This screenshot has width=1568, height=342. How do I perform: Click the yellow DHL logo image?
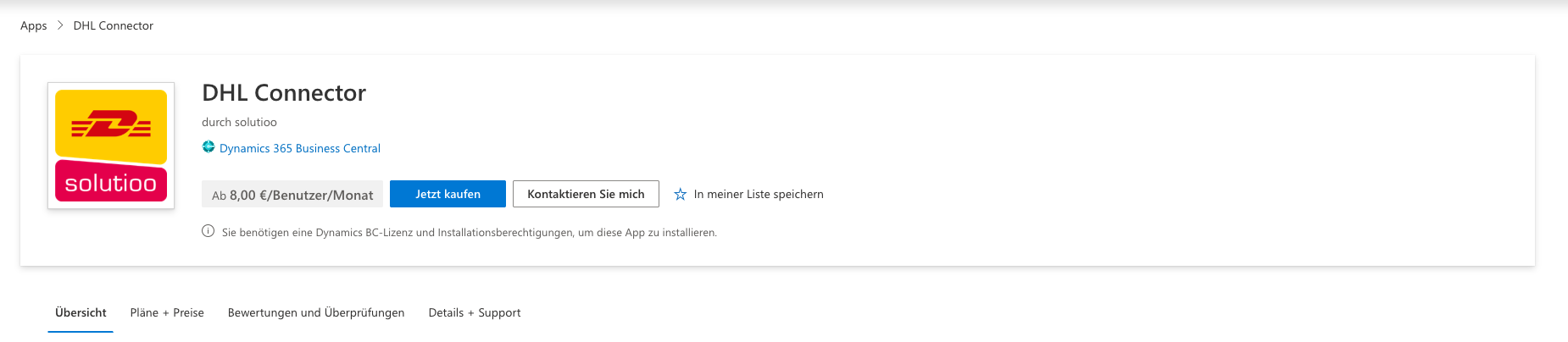click(x=111, y=125)
